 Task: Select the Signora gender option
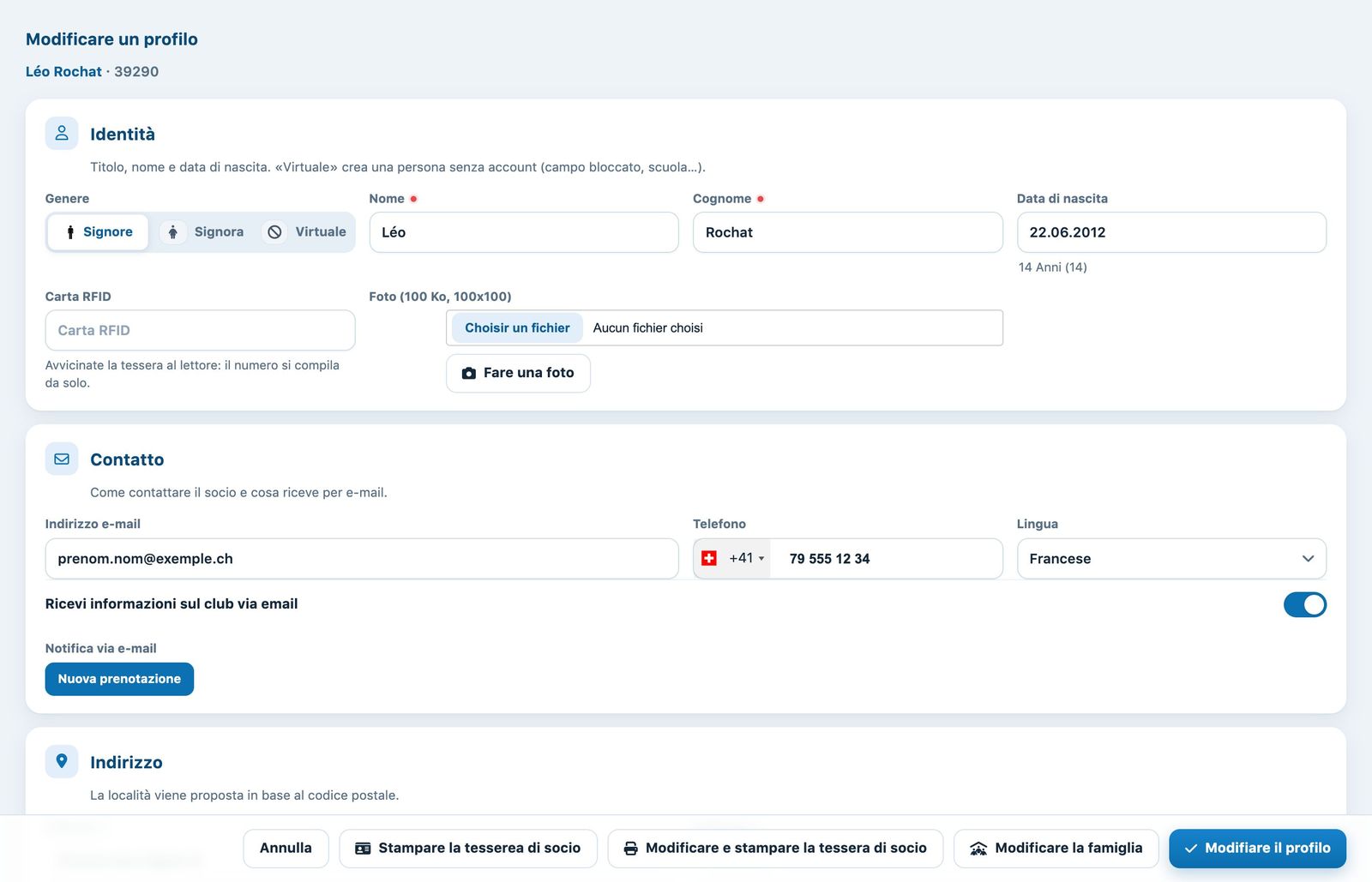click(204, 232)
